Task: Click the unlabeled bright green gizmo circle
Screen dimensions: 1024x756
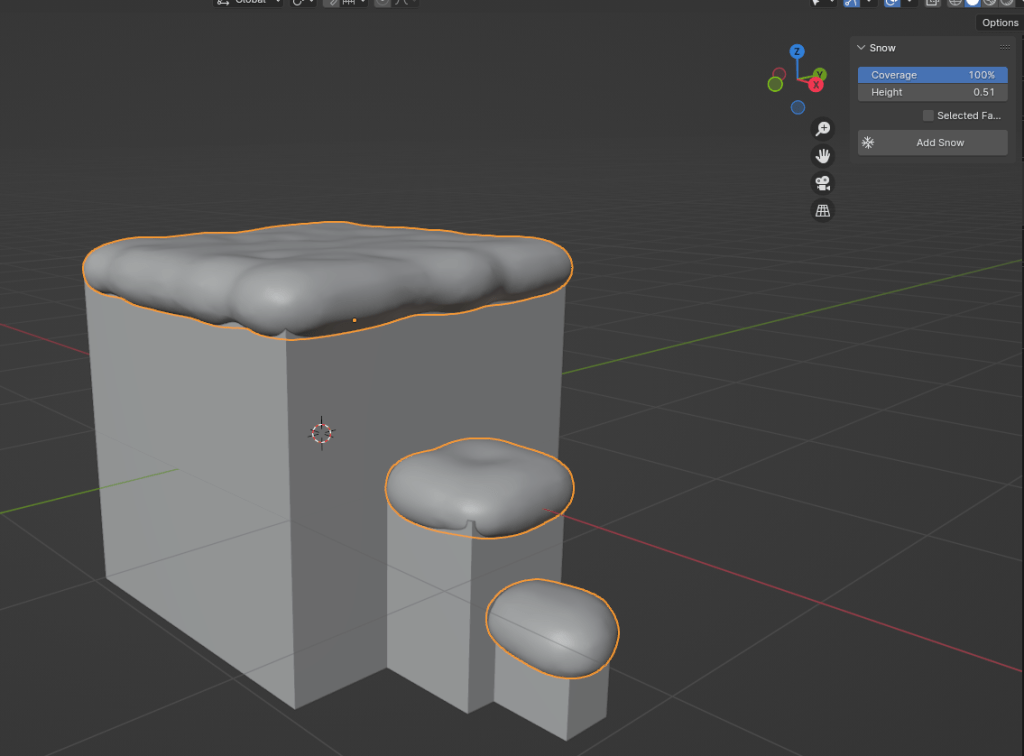Action: click(775, 84)
